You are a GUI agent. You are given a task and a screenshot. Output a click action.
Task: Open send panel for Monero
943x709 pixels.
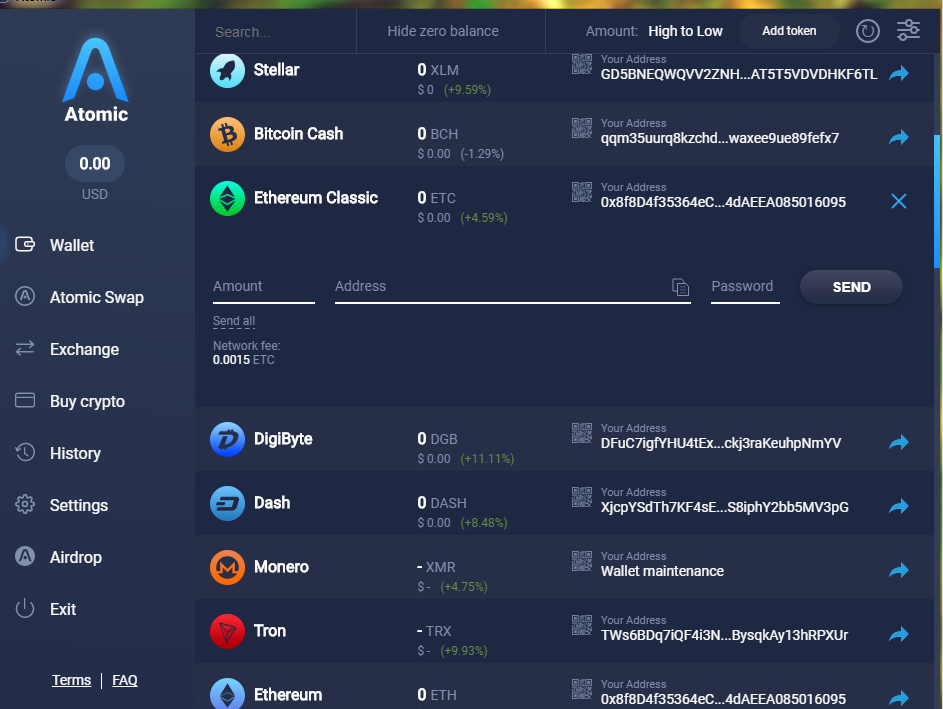pos(898,570)
